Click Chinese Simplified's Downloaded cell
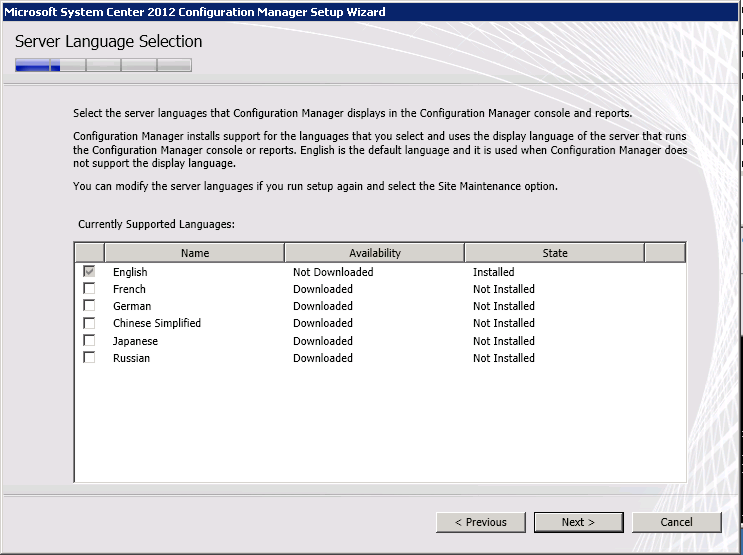This screenshot has width=743, height=555. [323, 323]
